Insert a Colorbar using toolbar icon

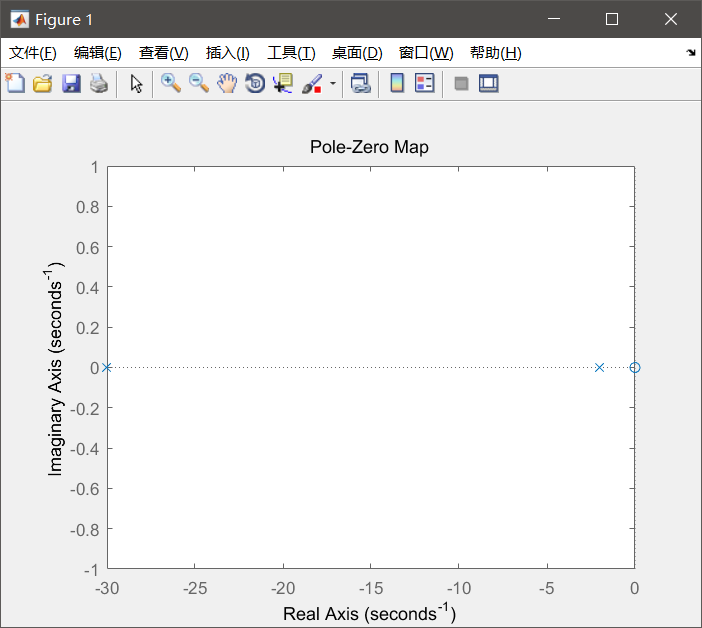[x=397, y=83]
